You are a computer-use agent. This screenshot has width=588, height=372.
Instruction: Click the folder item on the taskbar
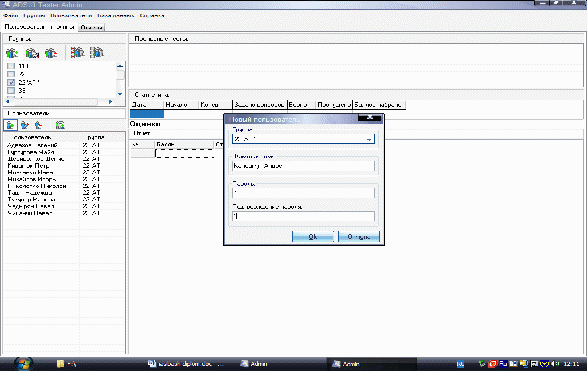click(x=67, y=364)
